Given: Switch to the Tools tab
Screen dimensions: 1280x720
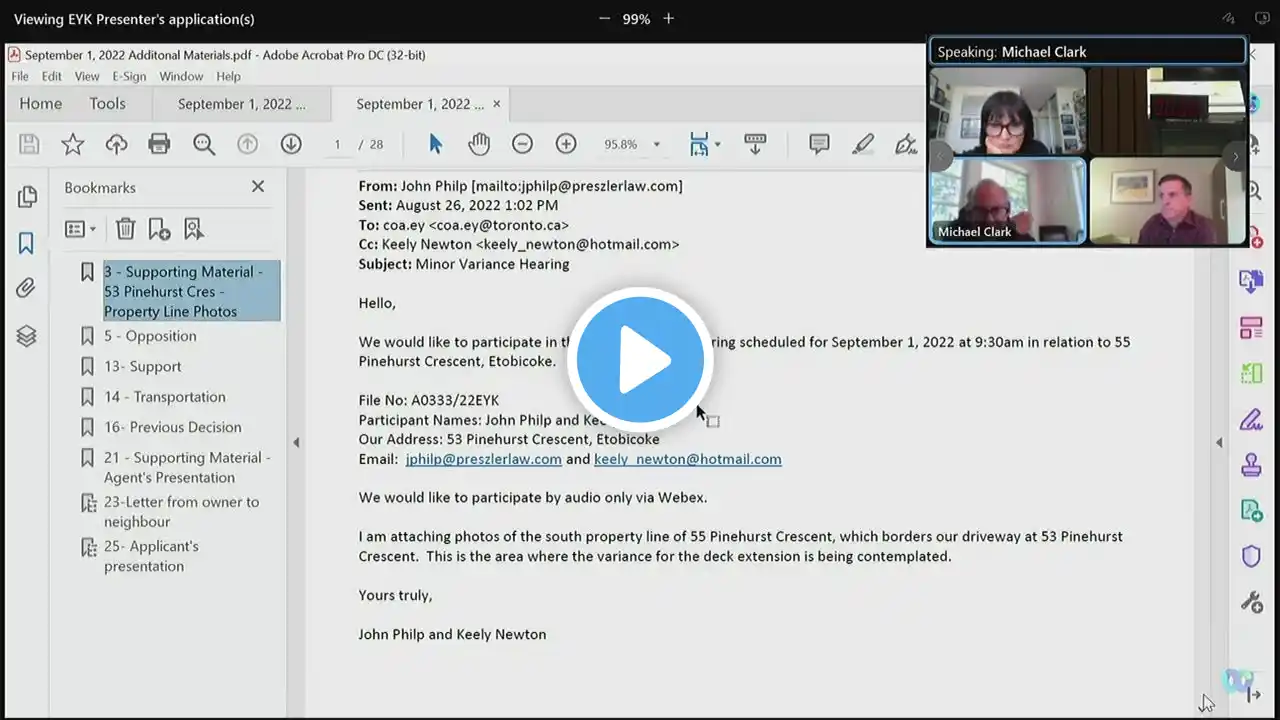Looking at the screenshot, I should [x=107, y=104].
